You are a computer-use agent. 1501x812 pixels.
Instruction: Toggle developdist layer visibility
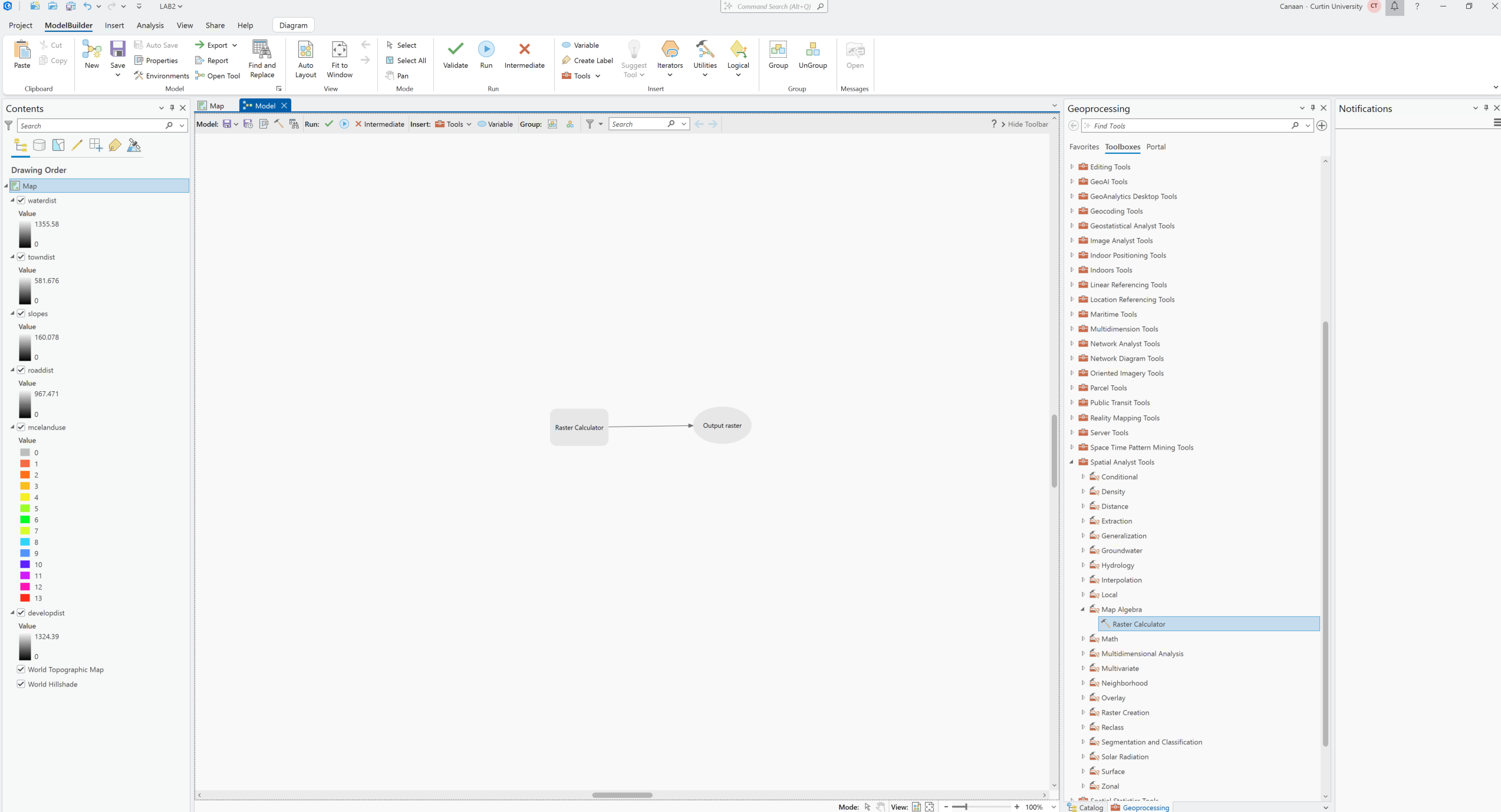[21, 613]
